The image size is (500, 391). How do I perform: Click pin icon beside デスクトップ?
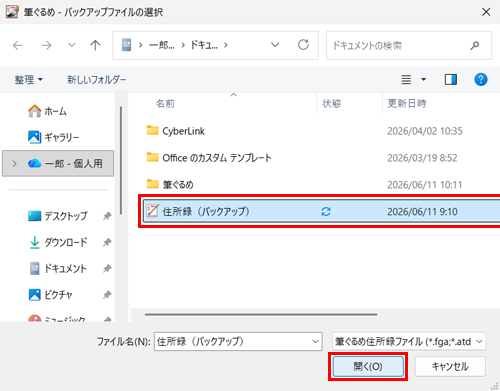[x=107, y=216]
